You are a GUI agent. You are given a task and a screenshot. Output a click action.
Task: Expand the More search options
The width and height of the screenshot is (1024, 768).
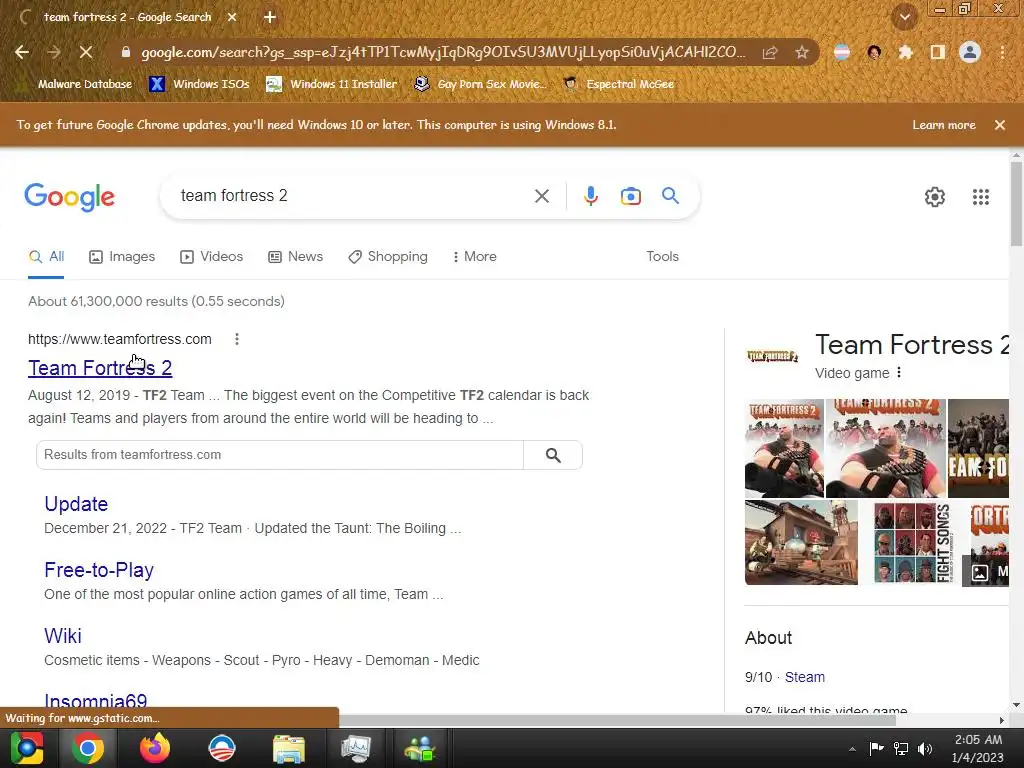point(475,257)
